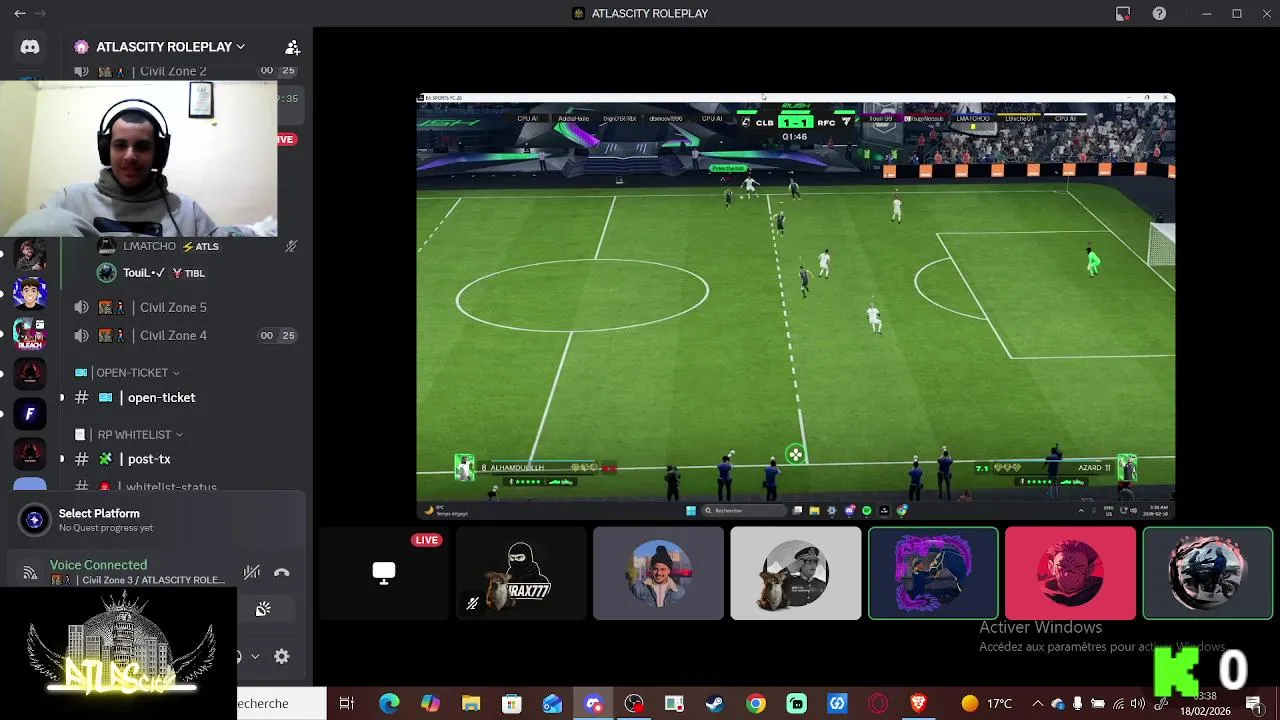1280x720 pixels.
Task: Open the Discord help question mark icon
Action: [x=1159, y=13]
